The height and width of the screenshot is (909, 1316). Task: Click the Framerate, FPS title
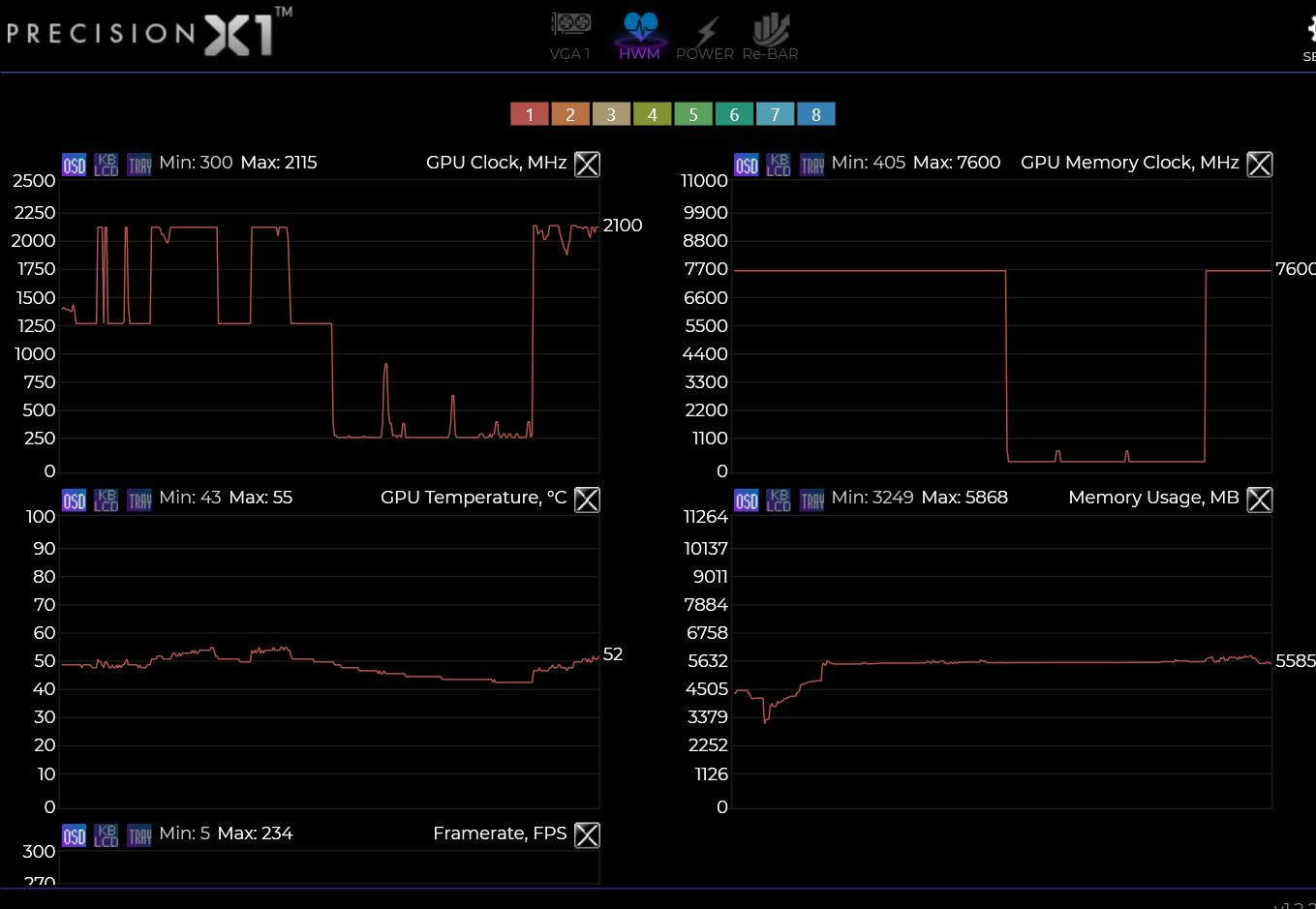coord(500,833)
